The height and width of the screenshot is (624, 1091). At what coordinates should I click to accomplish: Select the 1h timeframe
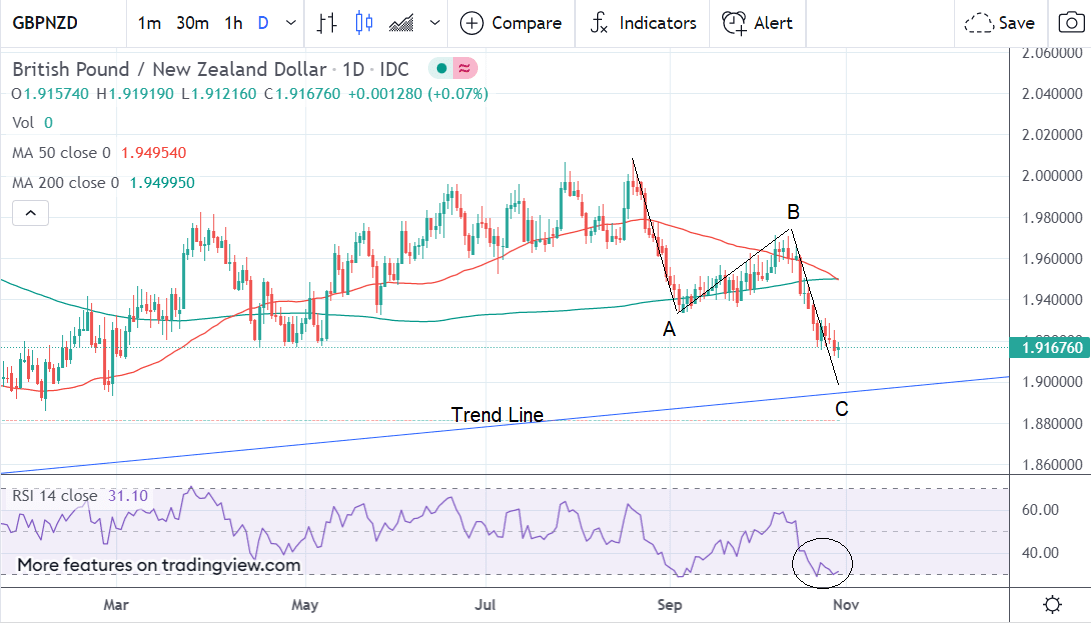[x=233, y=23]
